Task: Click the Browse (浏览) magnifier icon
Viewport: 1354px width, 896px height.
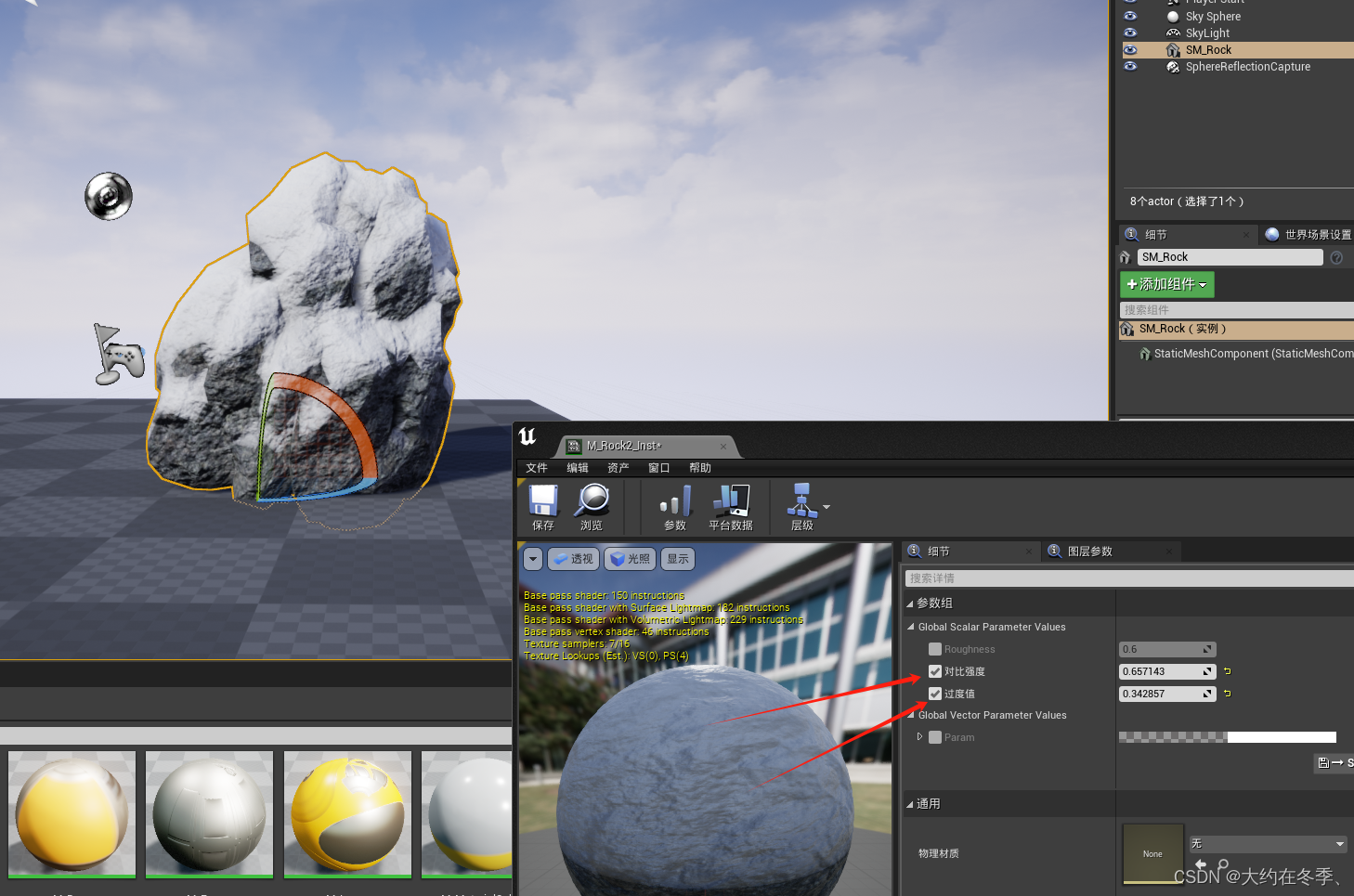Action: pyautogui.click(x=592, y=500)
